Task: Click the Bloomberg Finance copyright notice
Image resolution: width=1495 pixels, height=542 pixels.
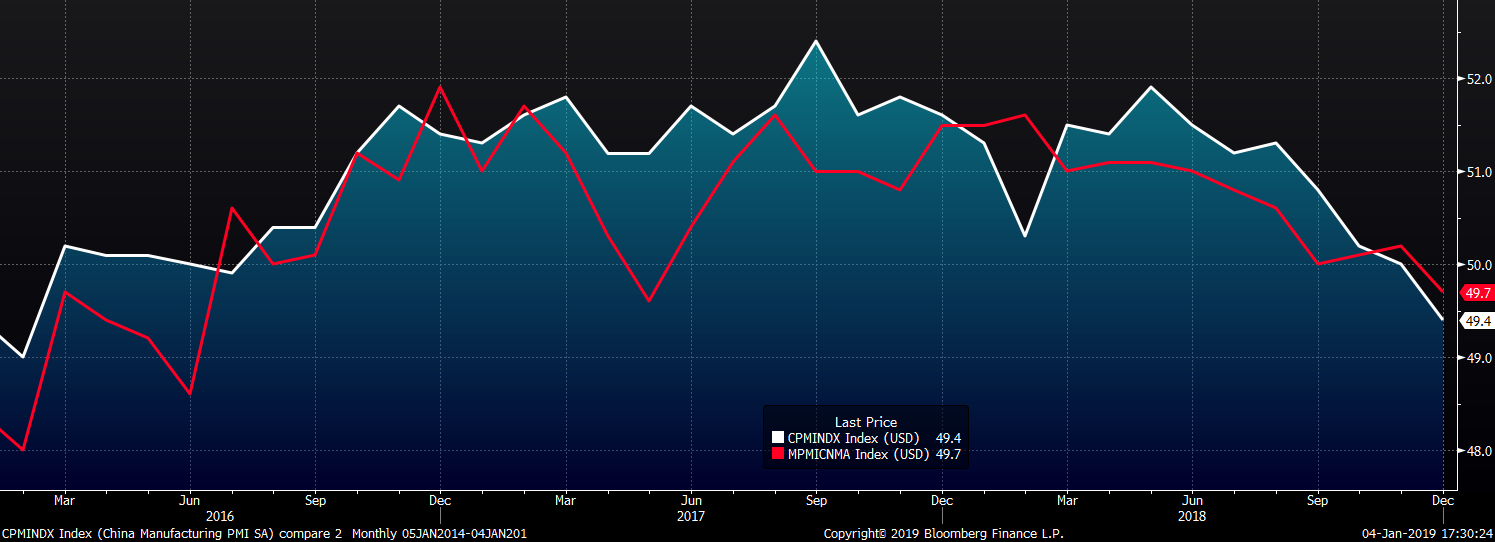Action: pos(945,534)
